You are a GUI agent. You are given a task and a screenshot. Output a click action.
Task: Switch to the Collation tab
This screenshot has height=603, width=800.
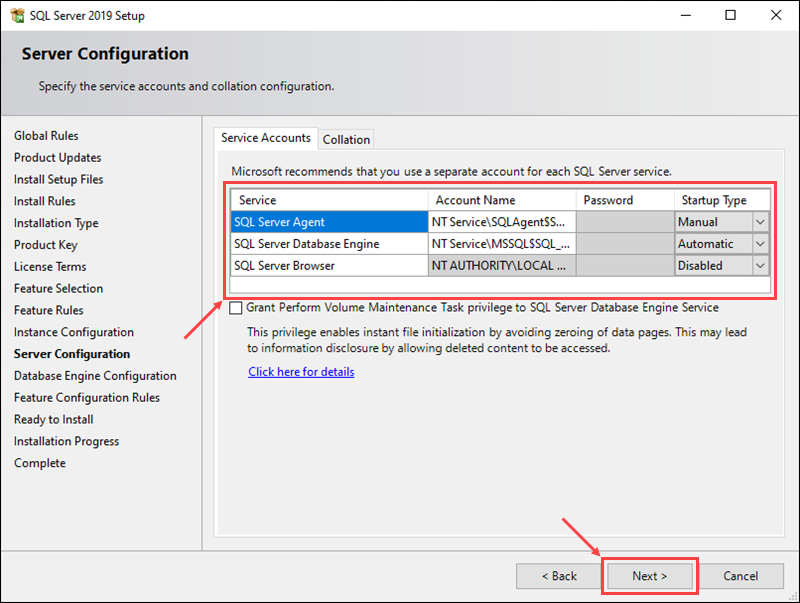(x=346, y=139)
